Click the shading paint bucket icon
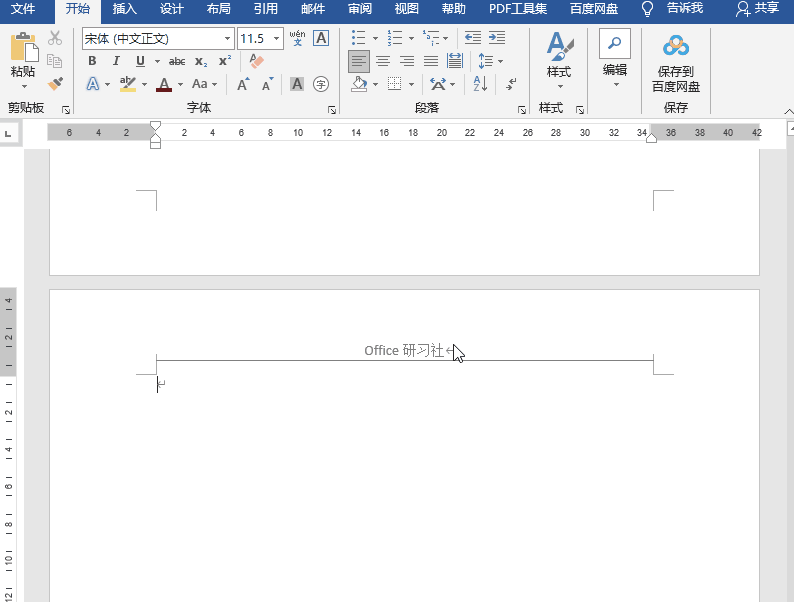 [359, 84]
